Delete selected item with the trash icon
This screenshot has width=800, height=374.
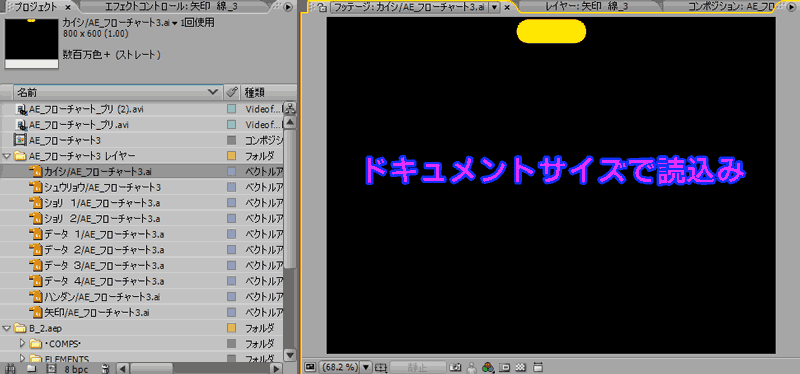pyautogui.click(x=106, y=368)
